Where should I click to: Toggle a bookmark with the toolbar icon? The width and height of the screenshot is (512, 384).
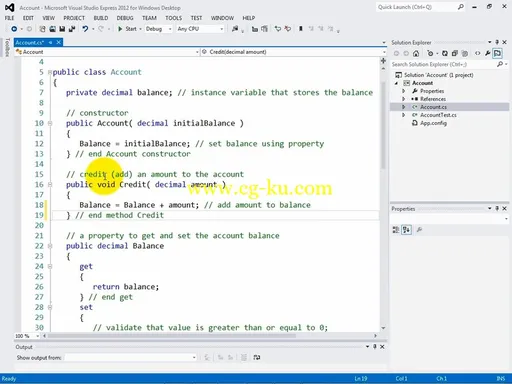tap(301, 29)
